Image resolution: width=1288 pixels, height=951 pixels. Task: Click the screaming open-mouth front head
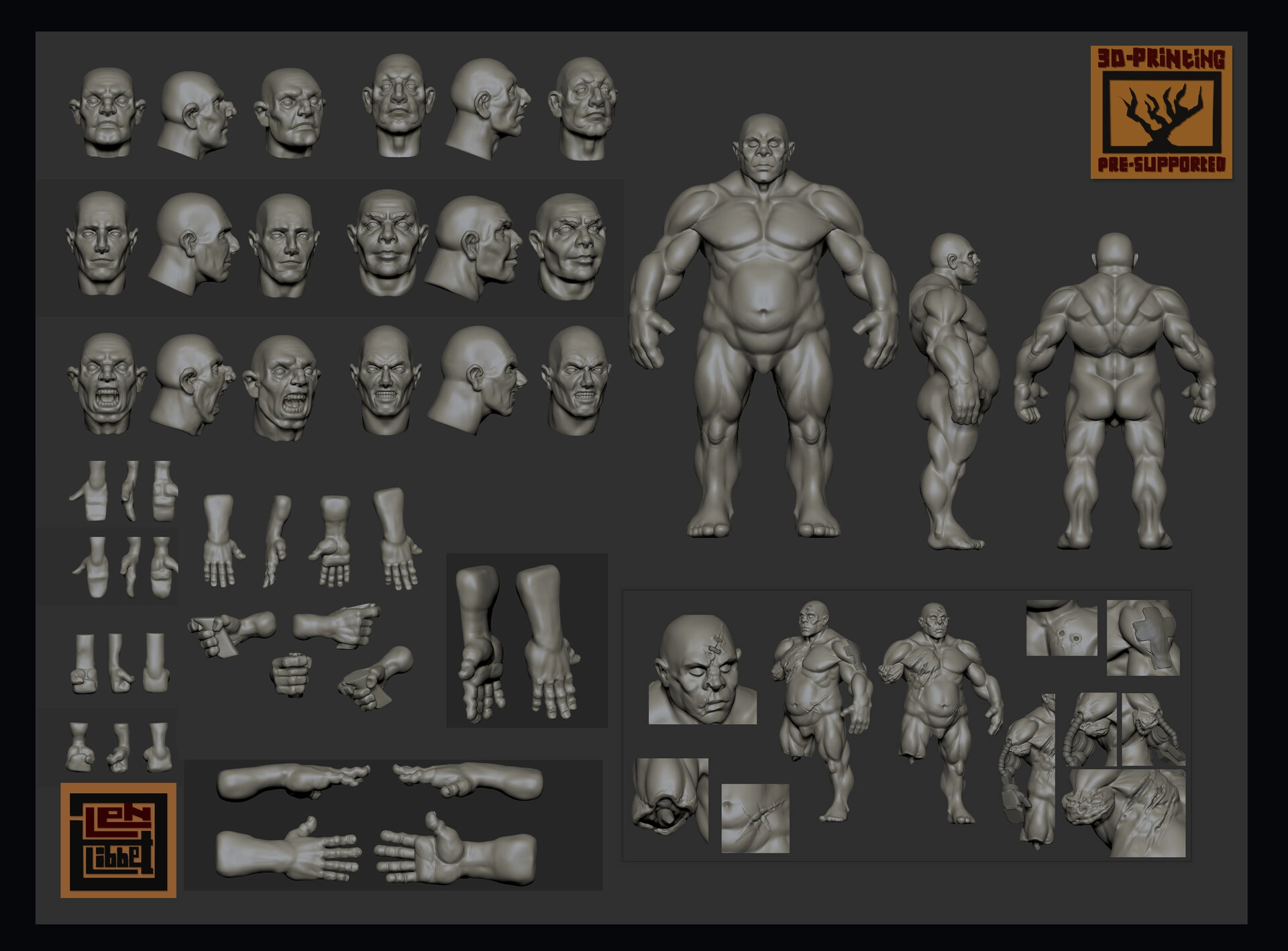pyautogui.click(x=107, y=384)
